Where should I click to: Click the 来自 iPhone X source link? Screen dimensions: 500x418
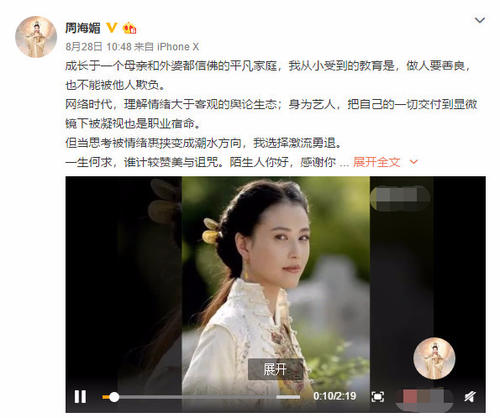click(166, 47)
